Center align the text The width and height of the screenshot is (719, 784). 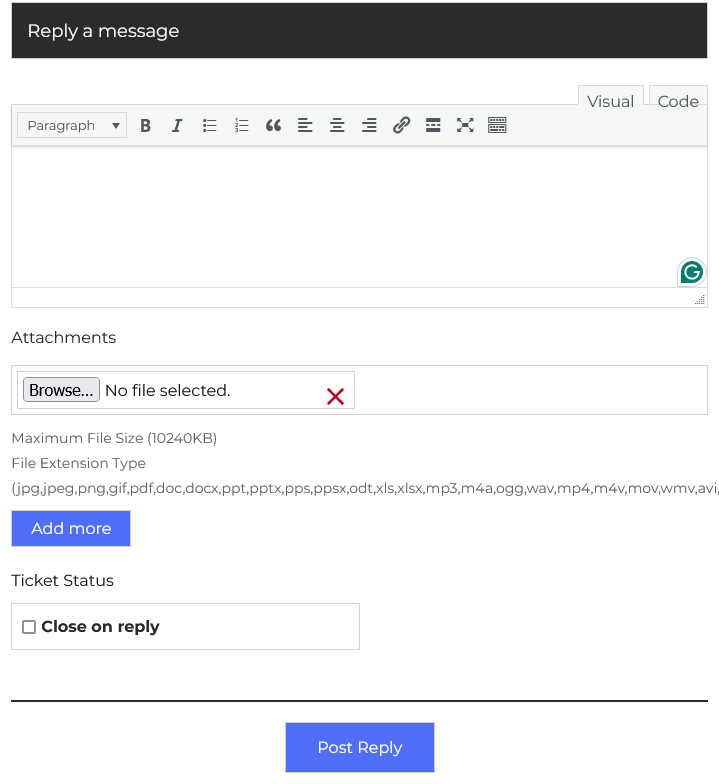337,126
